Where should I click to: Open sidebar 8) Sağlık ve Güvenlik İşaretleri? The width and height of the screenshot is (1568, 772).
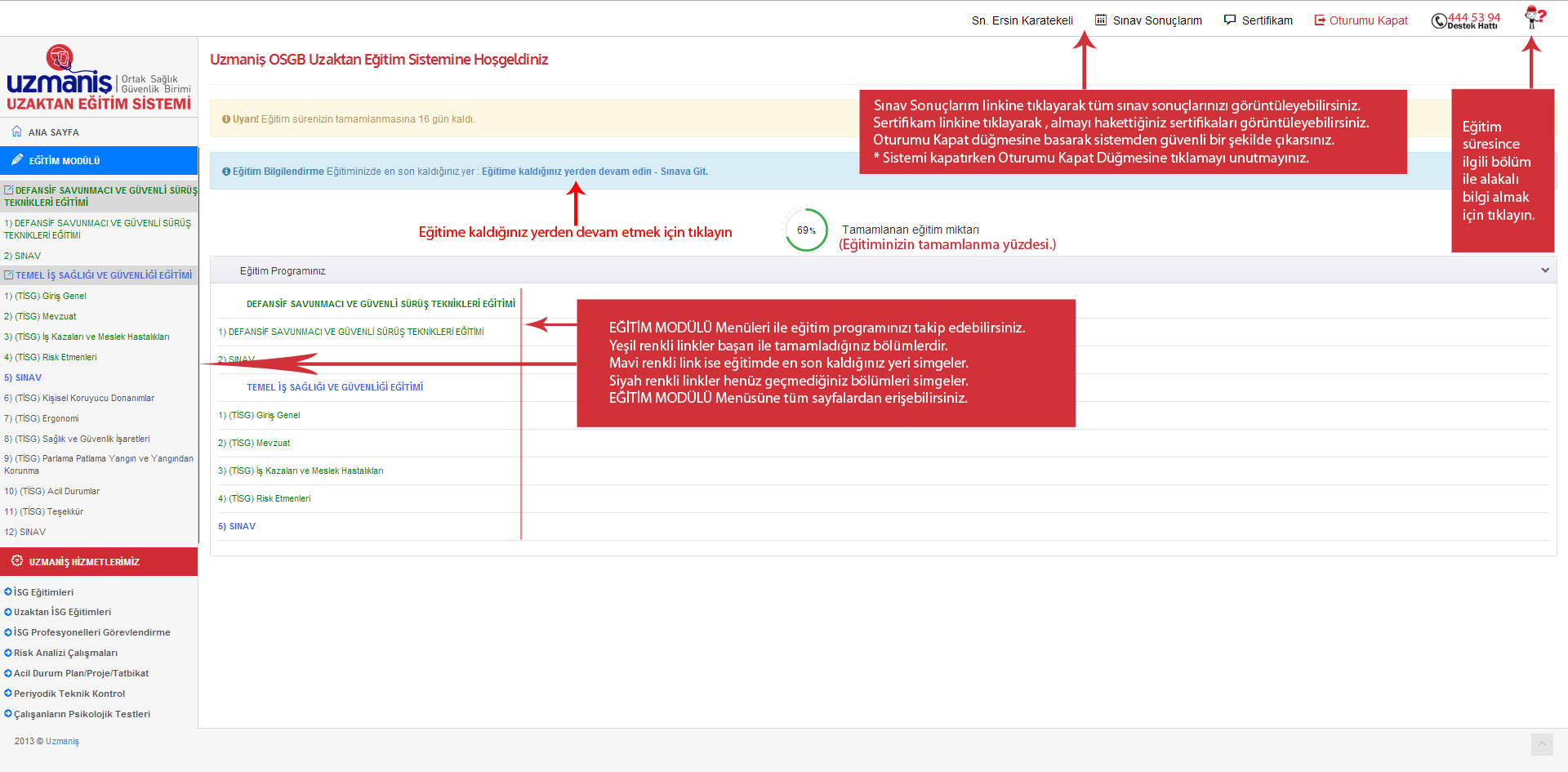point(77,439)
